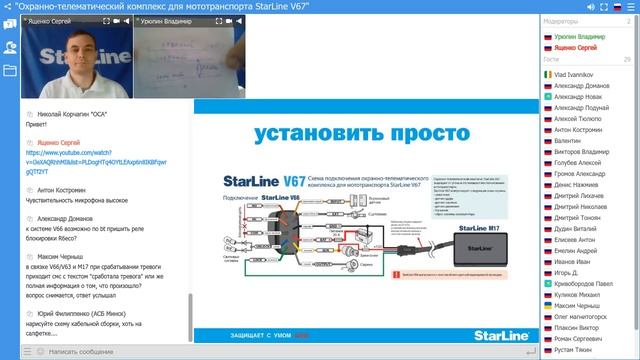640x360 pixels.
Task: Click Николай Корчагин sender name in chat
Action: point(72,114)
